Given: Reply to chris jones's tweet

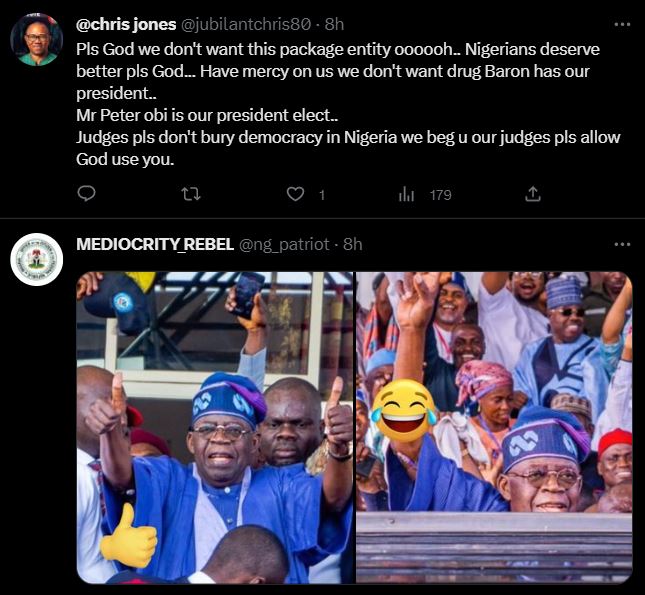Looking at the screenshot, I should click(x=86, y=194).
